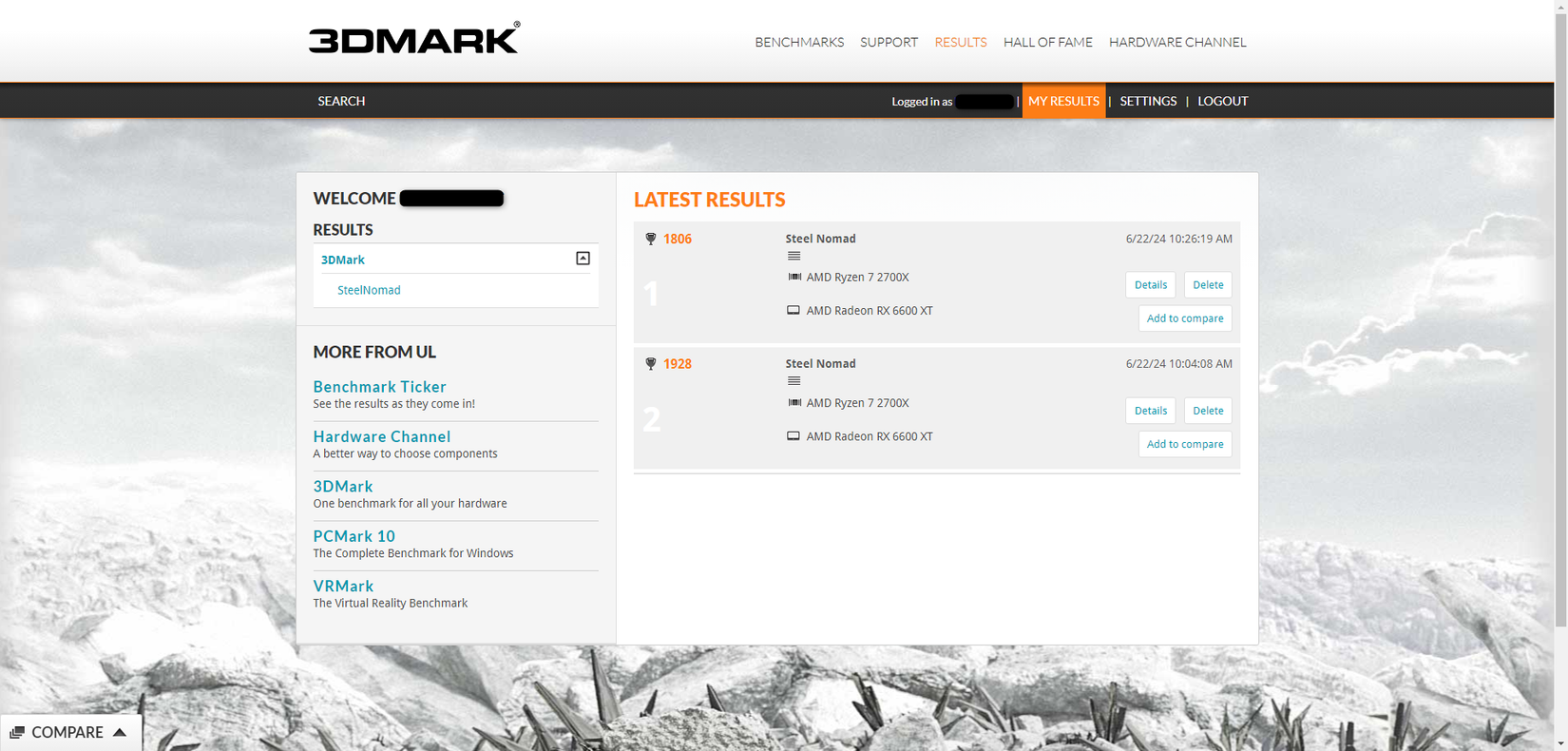Click CPU icon in the 1928 result
Image resolution: width=1568 pixels, height=751 pixels.
pos(794,402)
